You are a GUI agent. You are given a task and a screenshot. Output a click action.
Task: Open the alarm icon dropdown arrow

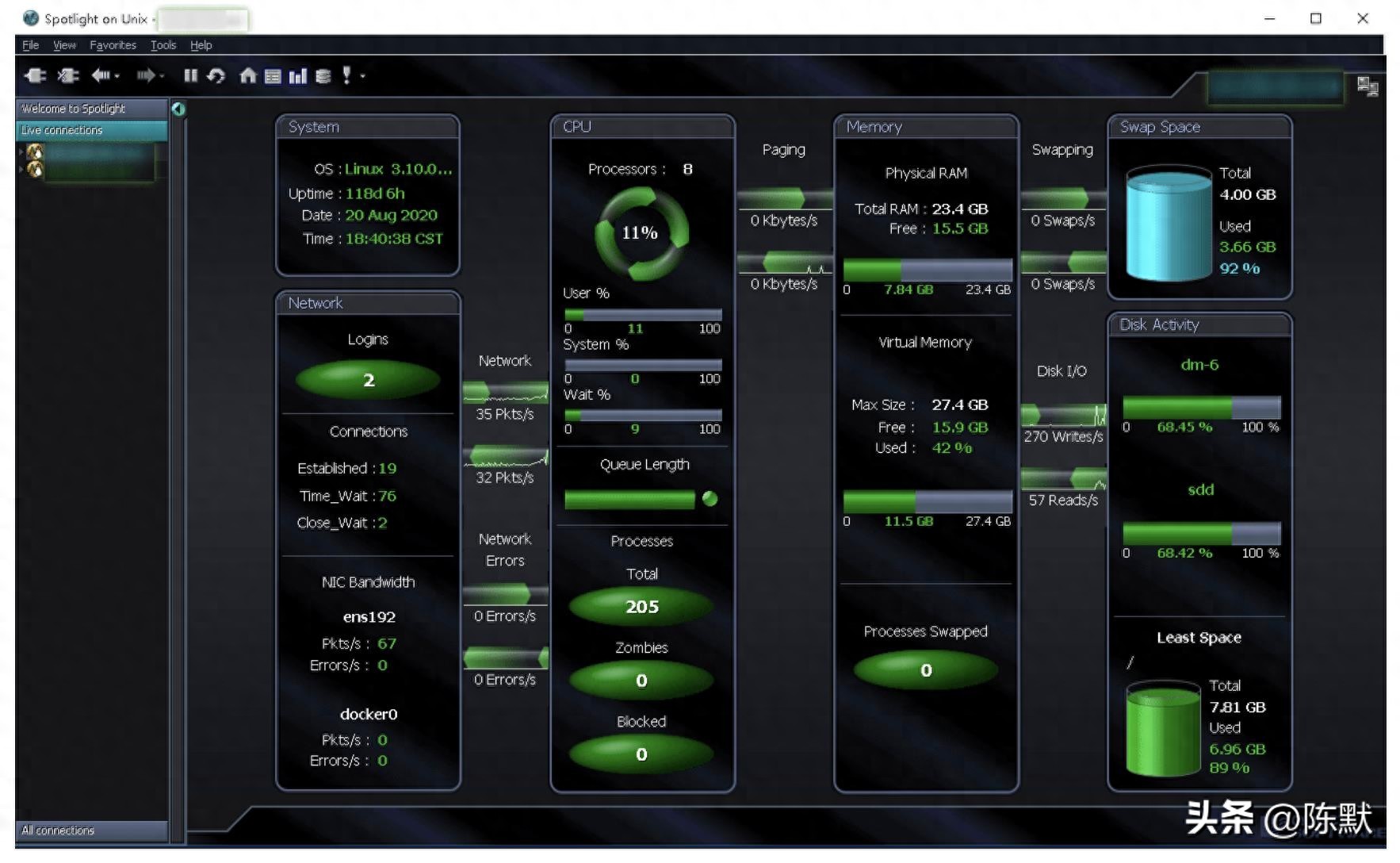point(362,77)
